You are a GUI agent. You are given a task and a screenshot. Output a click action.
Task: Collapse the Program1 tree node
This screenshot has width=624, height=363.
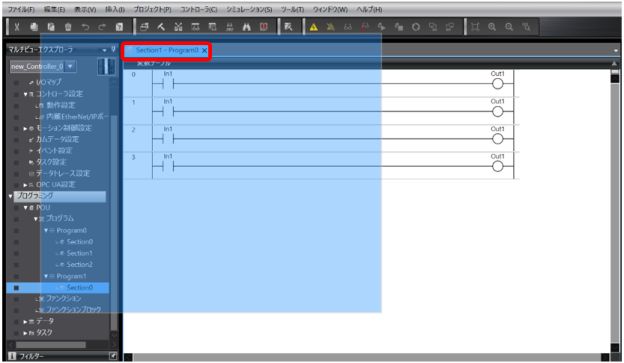pyautogui.click(x=46, y=276)
